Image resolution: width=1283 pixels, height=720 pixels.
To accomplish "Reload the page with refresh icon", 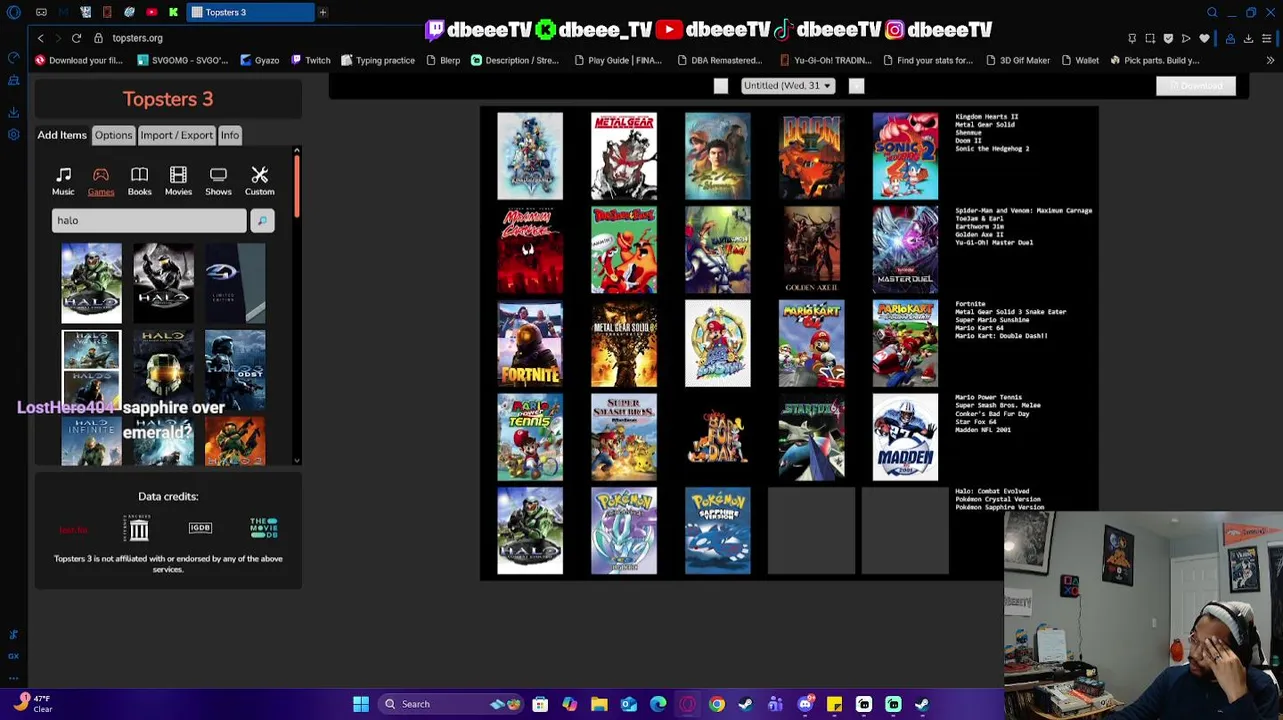I will [76, 38].
